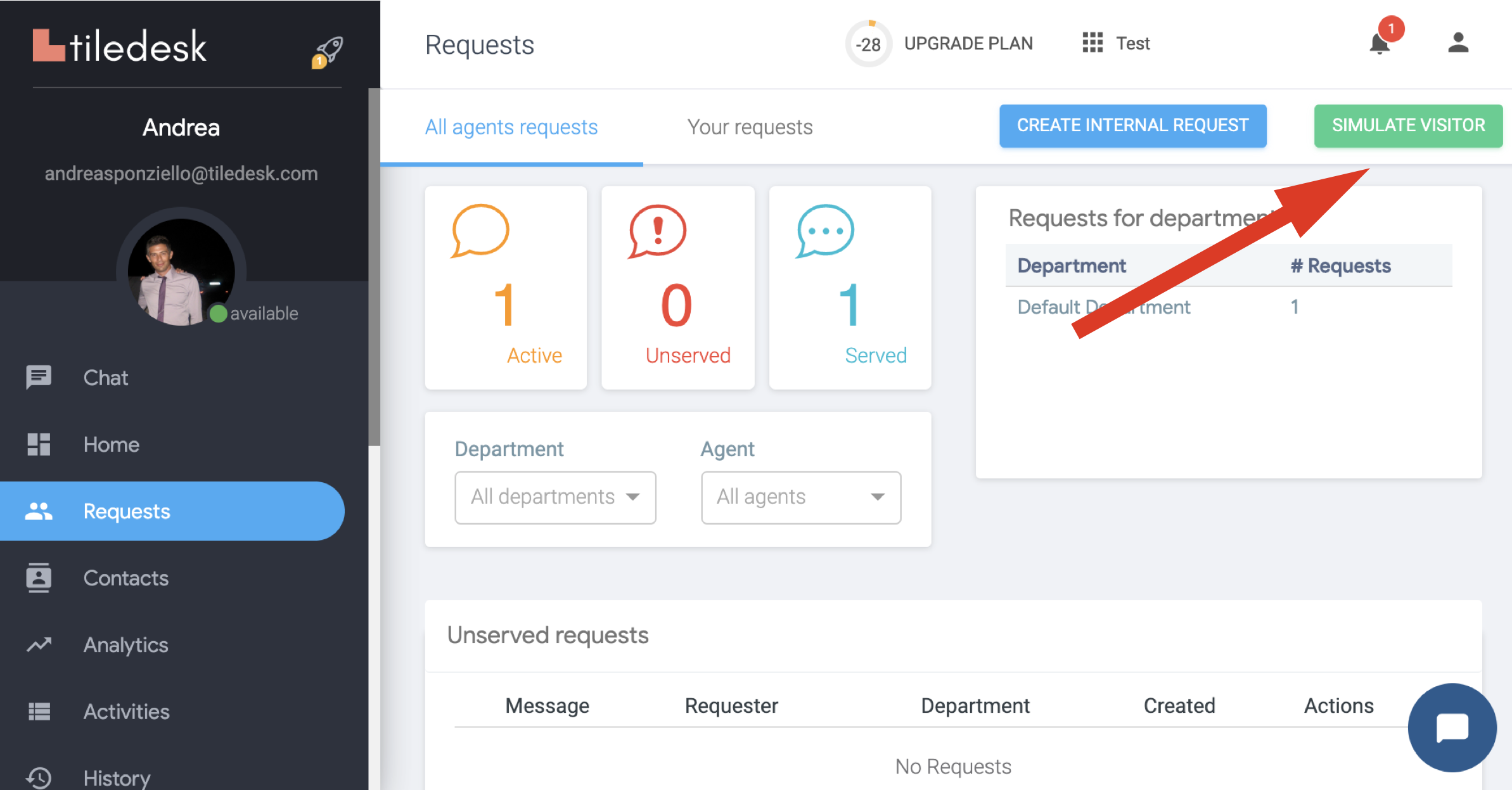1512x792 pixels.
Task: Open the chat widget bubble
Action: tap(1452, 727)
